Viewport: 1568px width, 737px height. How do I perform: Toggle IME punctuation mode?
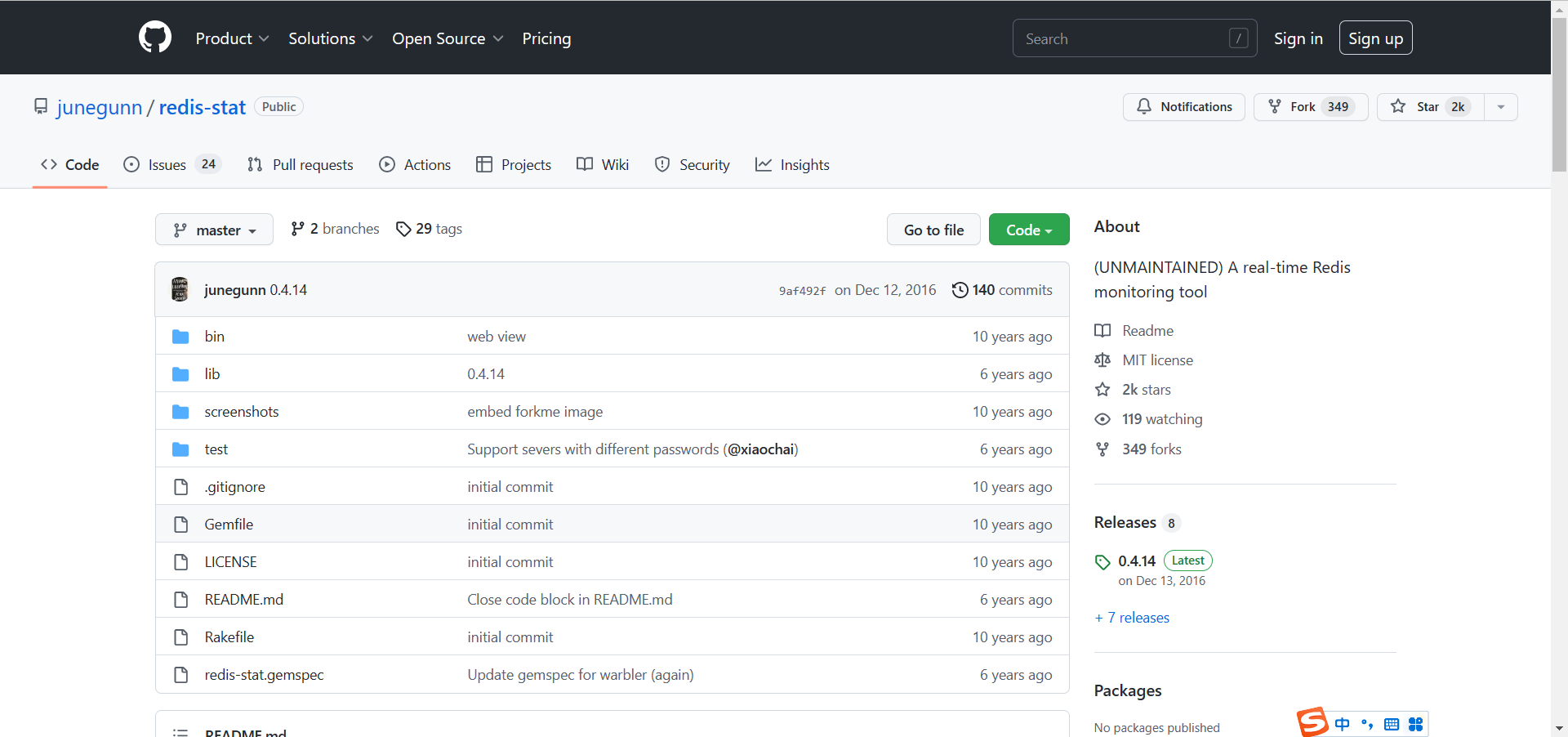click(1366, 724)
